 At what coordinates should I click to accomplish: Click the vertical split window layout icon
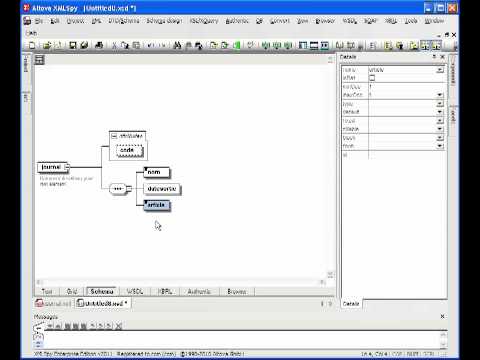pyautogui.click(x=303, y=45)
